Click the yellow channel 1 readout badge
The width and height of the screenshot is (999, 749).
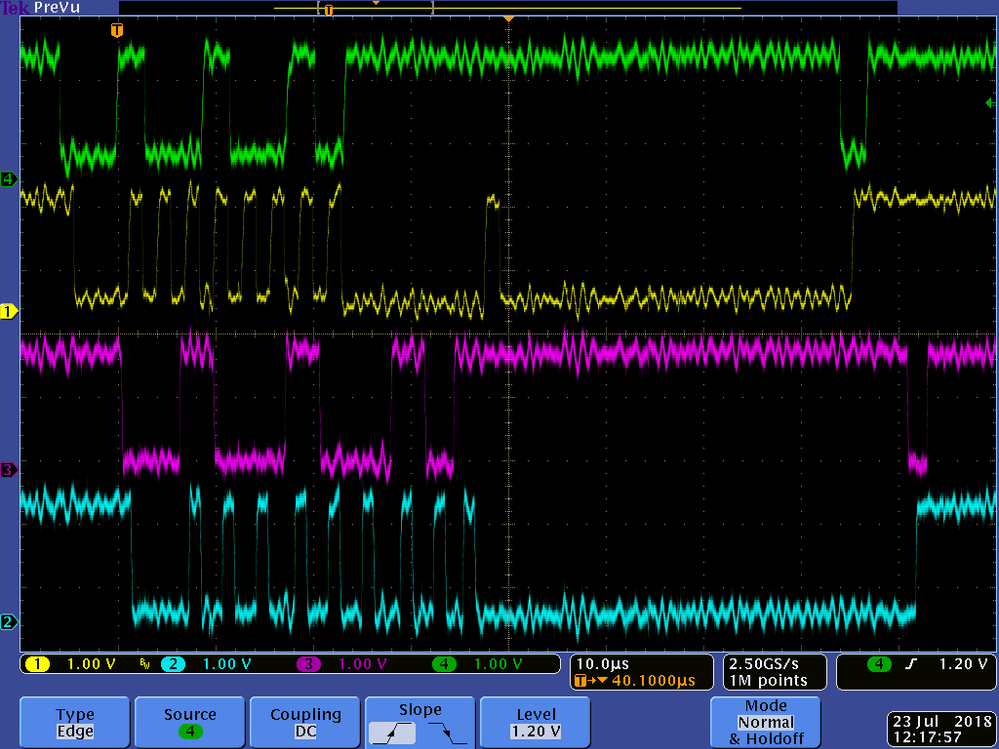pos(37,664)
